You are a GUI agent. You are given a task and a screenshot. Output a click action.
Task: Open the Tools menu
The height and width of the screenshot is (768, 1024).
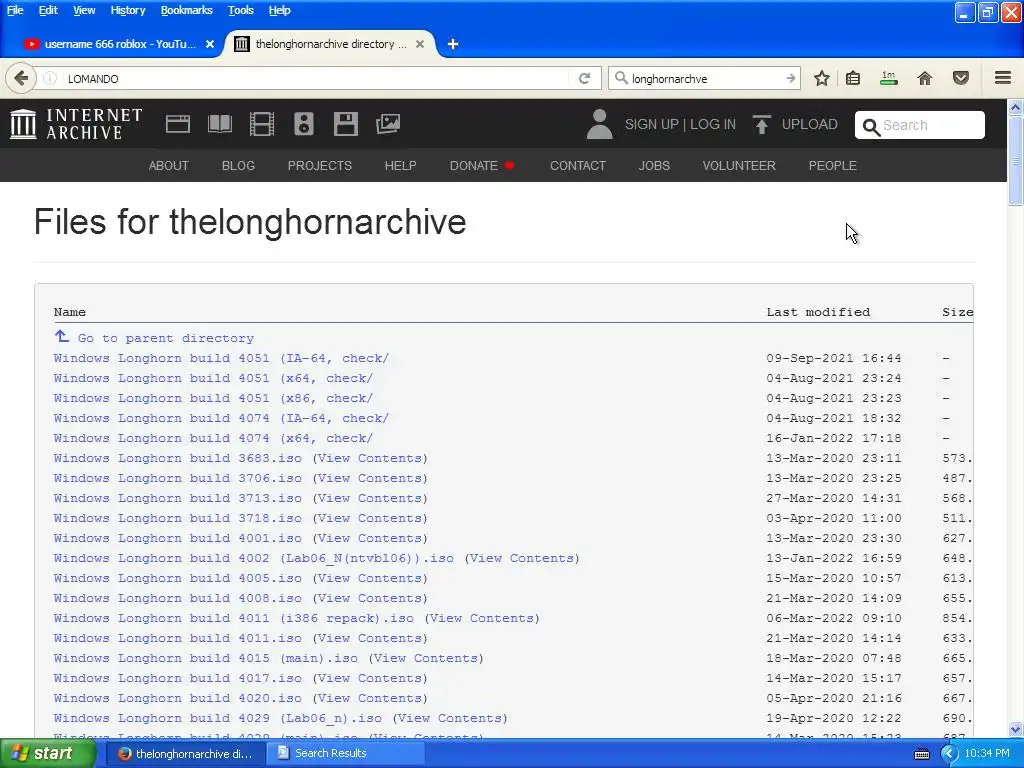coord(240,10)
